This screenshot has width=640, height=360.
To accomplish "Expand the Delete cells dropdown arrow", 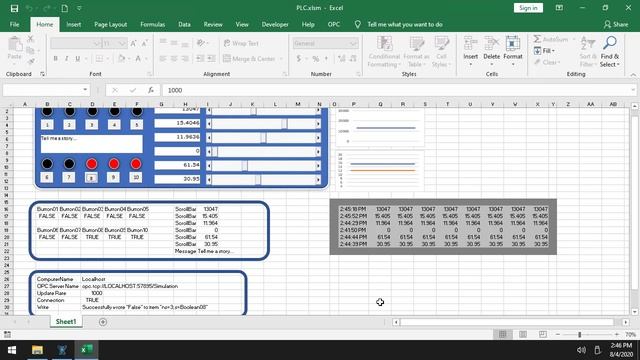I will (491, 64).
